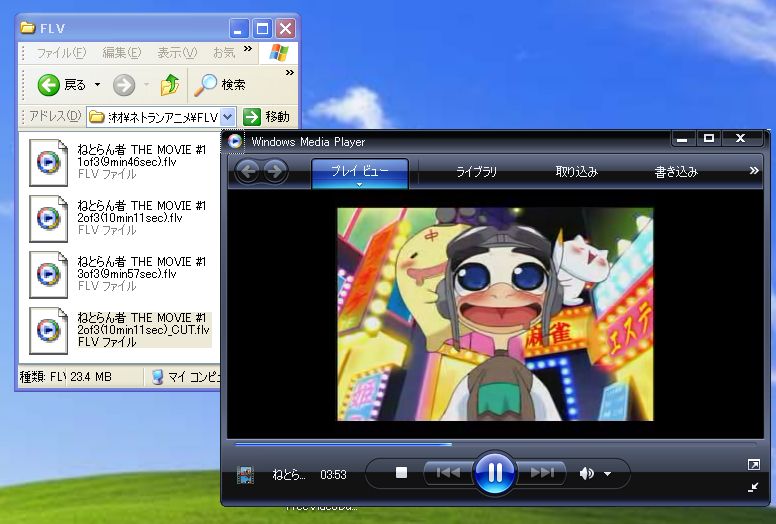The width and height of the screenshot is (776, 524).
Task: Click the 移動 go button
Action: click(x=266, y=117)
